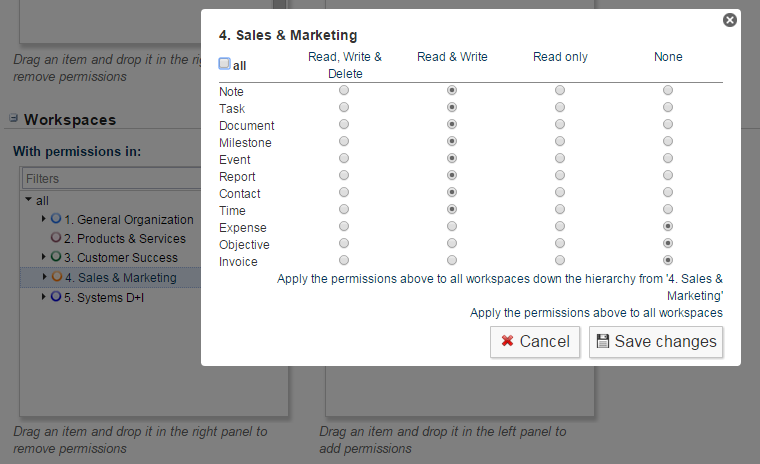This screenshot has height=464, width=760.
Task: Collapse the Workspaces section toggle icon
Action: [x=14, y=118]
